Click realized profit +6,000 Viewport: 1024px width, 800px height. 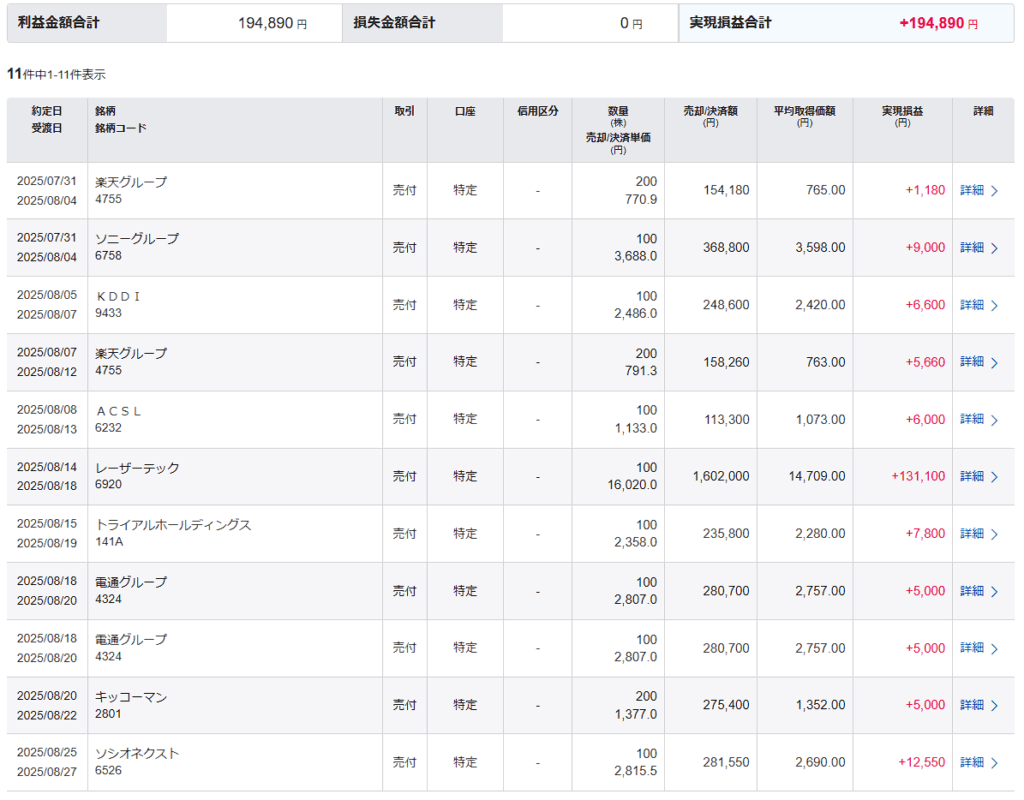pos(925,419)
